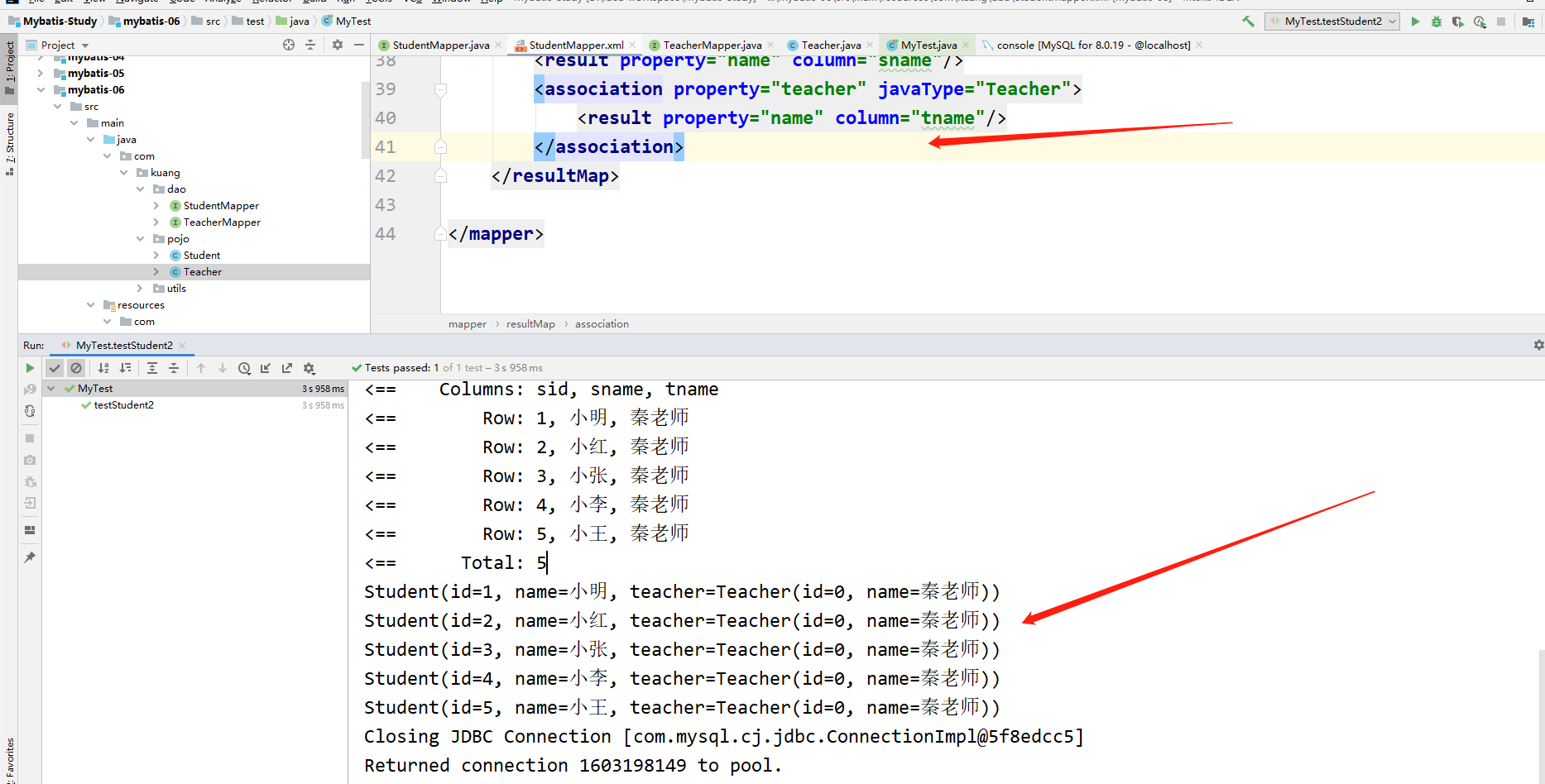Toggle show passed tests filter
This screenshot has height=784, width=1545.
[55, 368]
